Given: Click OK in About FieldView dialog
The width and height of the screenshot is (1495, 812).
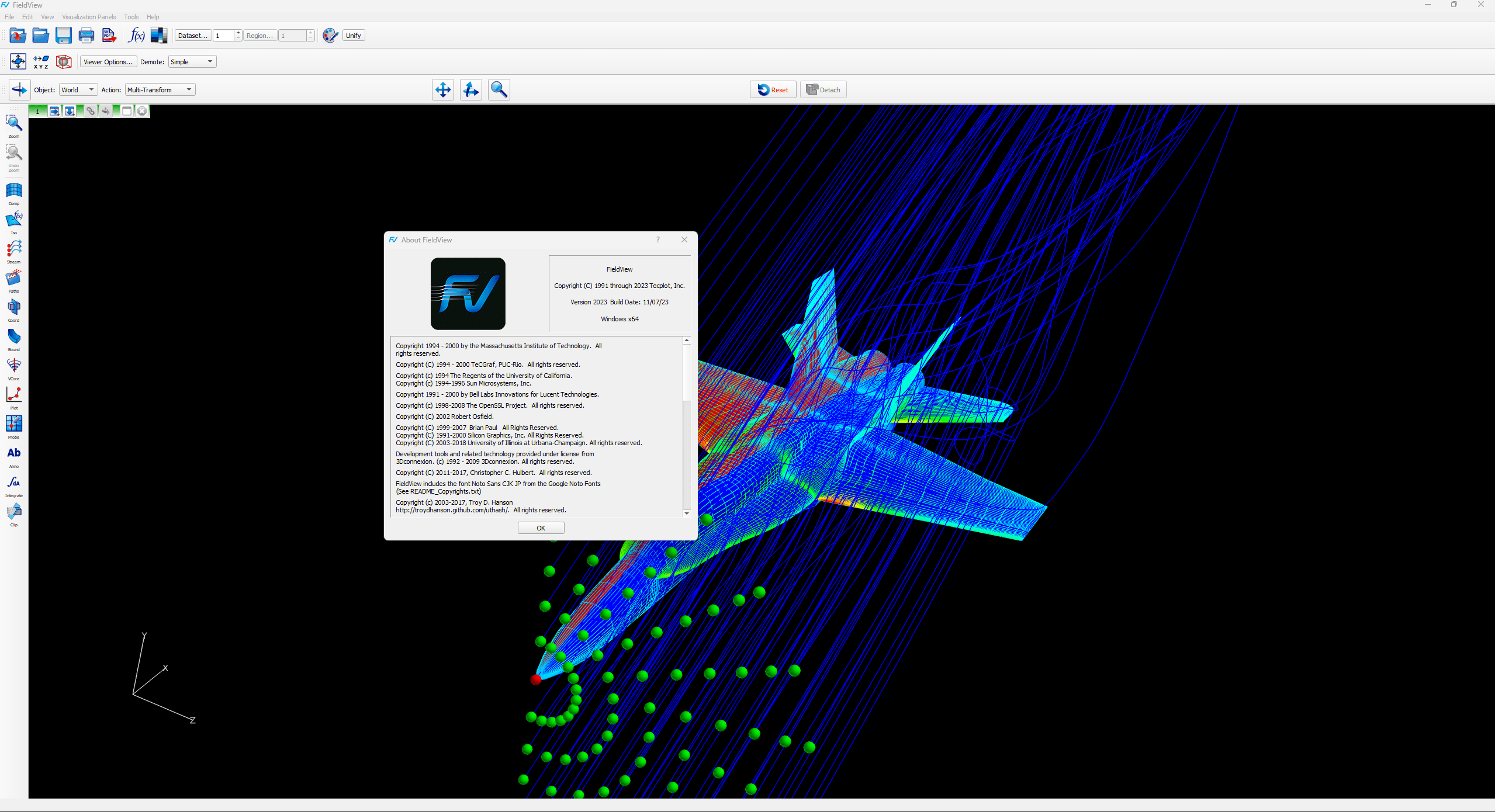Looking at the screenshot, I should click(541, 528).
